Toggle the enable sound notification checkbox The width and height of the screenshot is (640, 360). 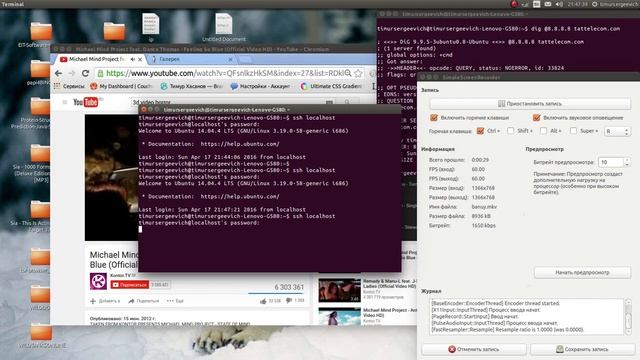(536, 118)
